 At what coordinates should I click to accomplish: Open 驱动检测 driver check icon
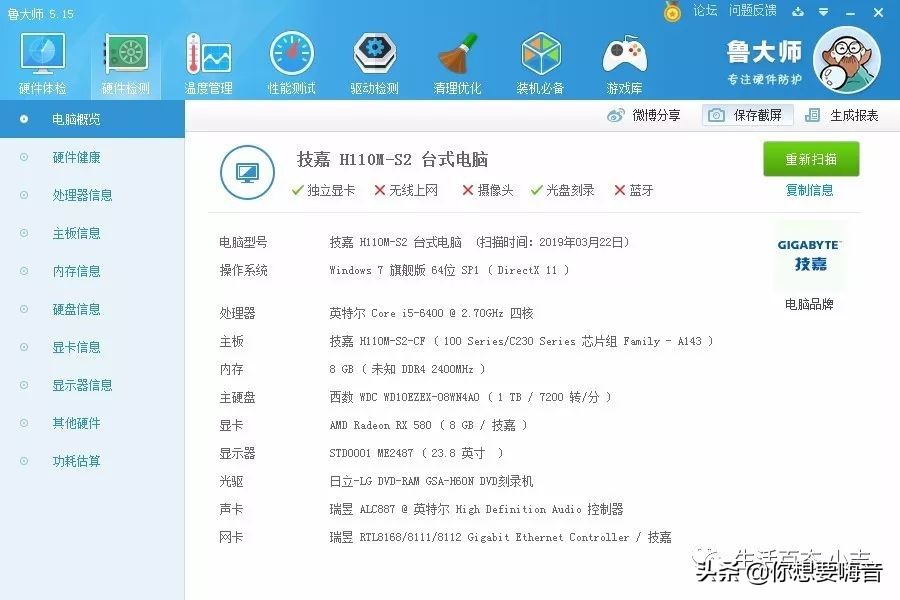point(373,50)
